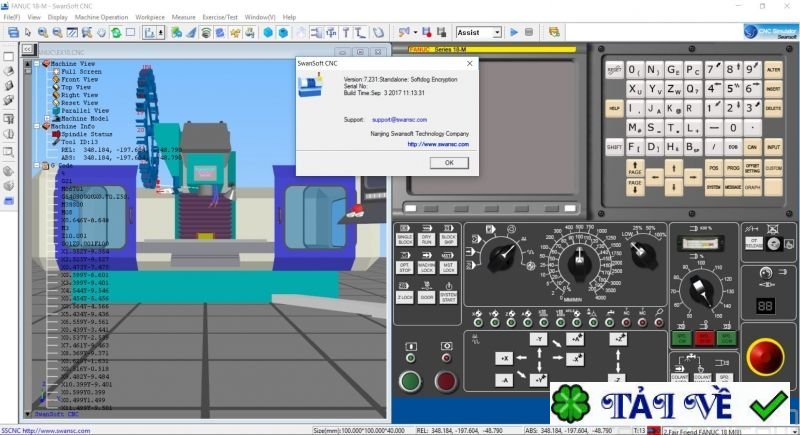Click the Top View cube icon

(55, 87)
